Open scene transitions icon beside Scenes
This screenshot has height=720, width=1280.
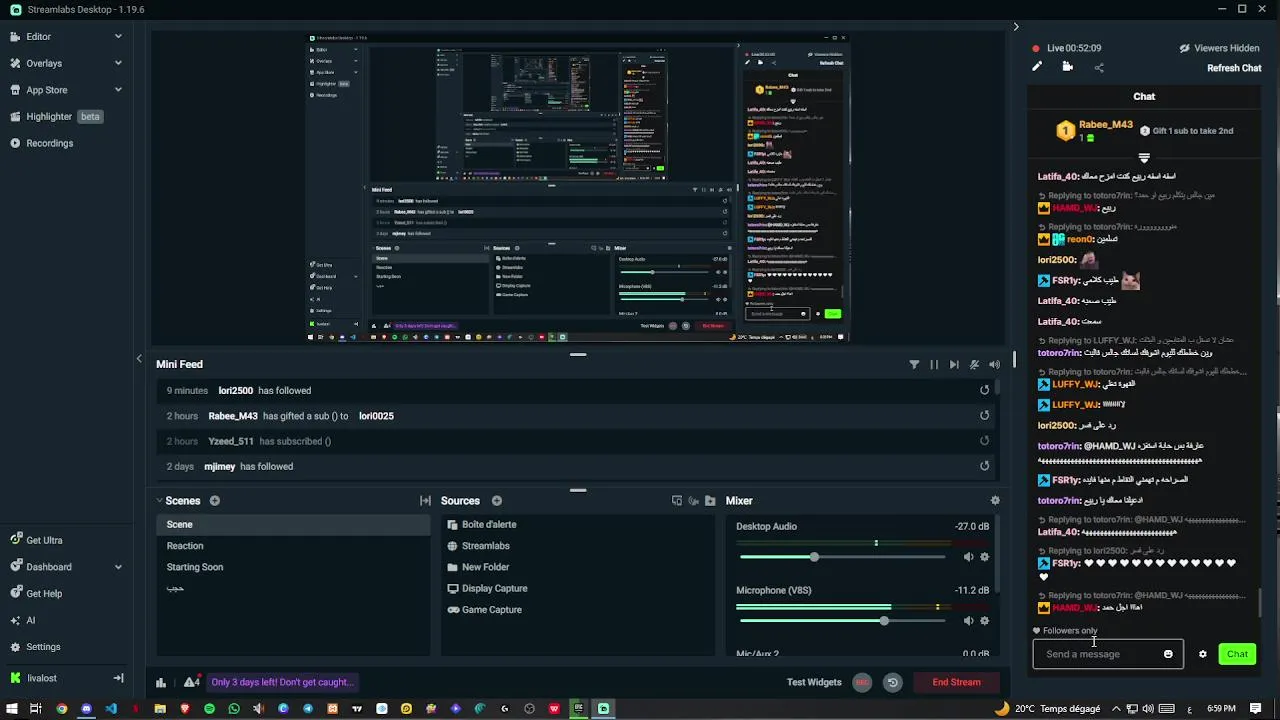click(425, 501)
